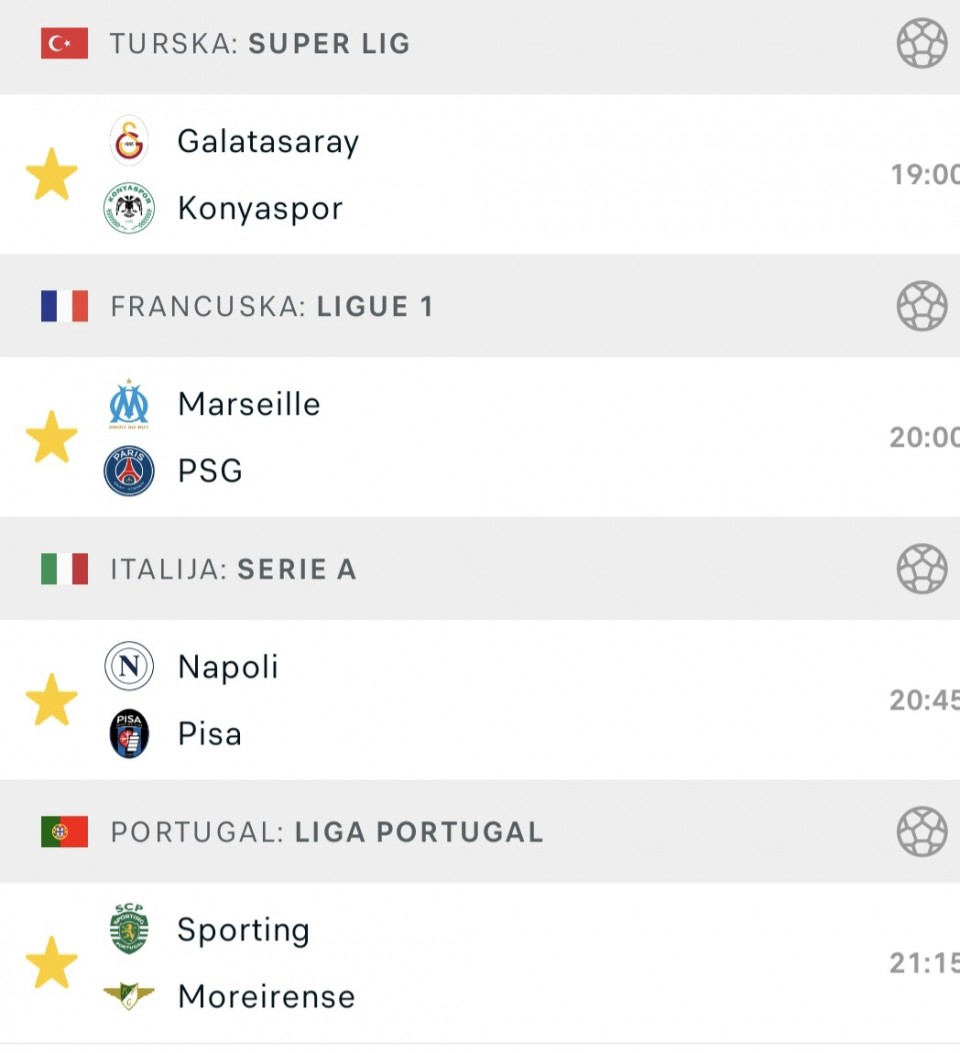960x1053 pixels.
Task: Click the Konyaspor club crest
Action: point(129,208)
